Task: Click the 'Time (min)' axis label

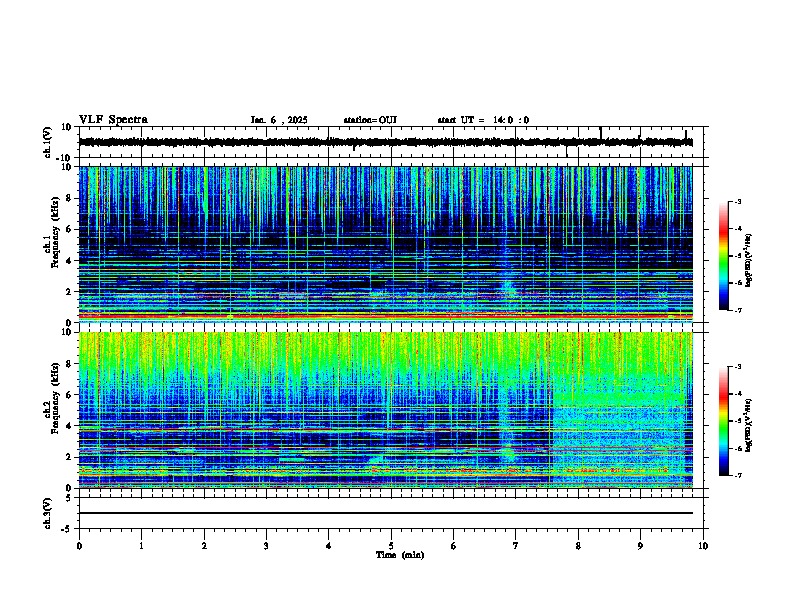Action: tap(400, 555)
